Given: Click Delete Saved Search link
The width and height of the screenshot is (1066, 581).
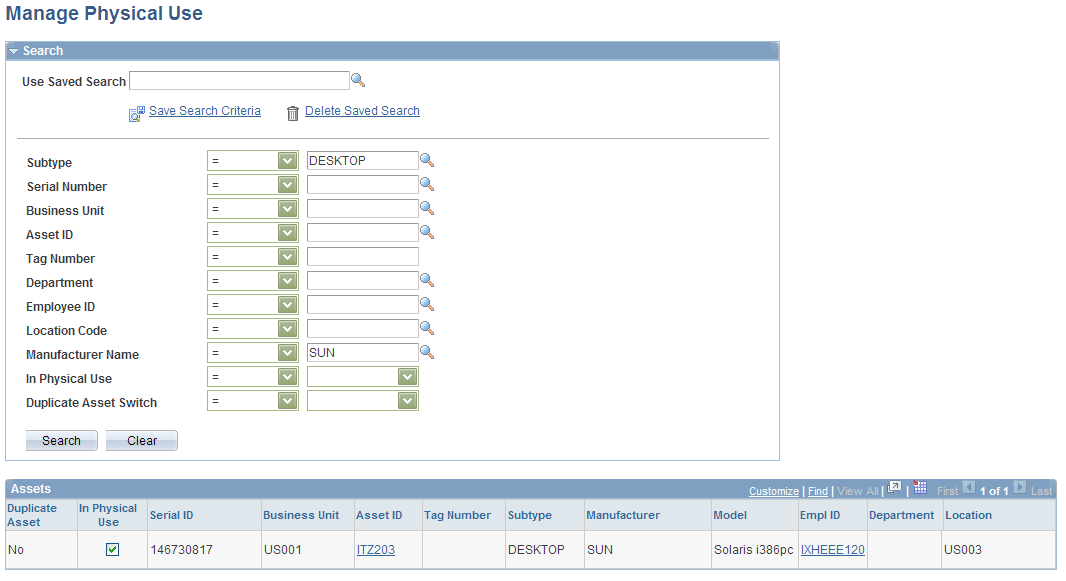Looking at the screenshot, I should (362, 111).
